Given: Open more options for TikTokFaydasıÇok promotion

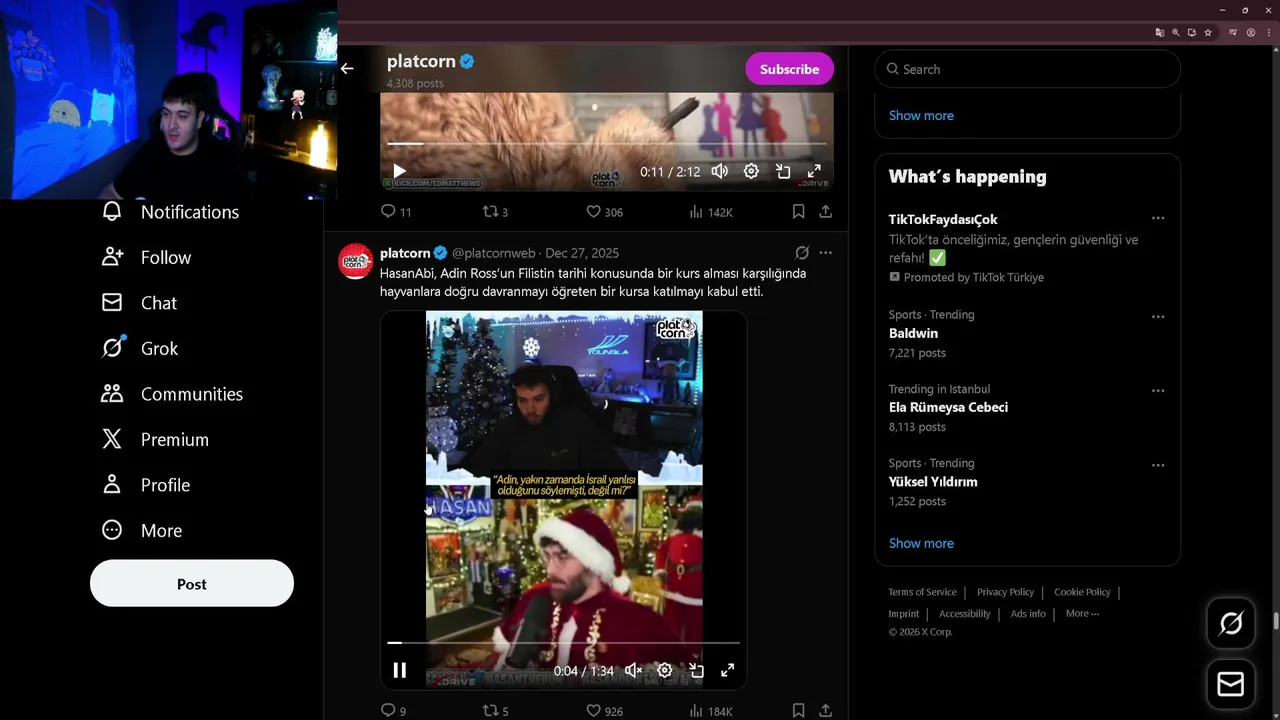Looking at the screenshot, I should pyautogui.click(x=1158, y=218).
